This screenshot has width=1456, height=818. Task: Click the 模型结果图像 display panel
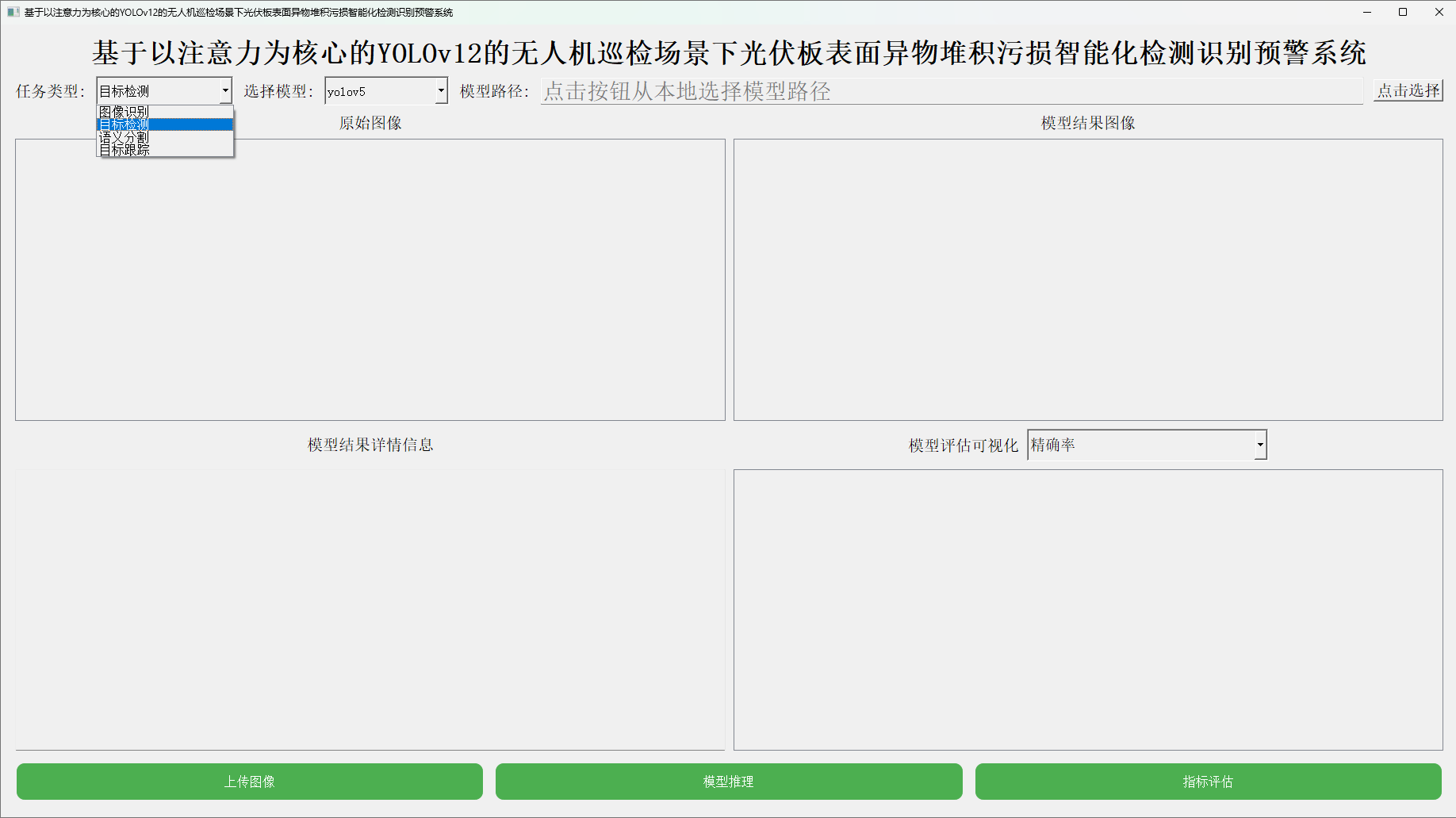(1088, 280)
